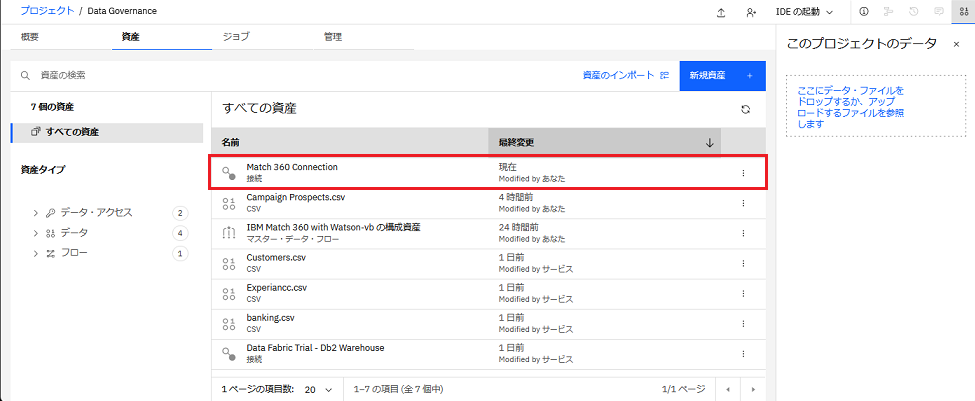Viewport: 975px width, 401px height.
Task: Click CSV icon for Customers.csv
Action: 229,262
